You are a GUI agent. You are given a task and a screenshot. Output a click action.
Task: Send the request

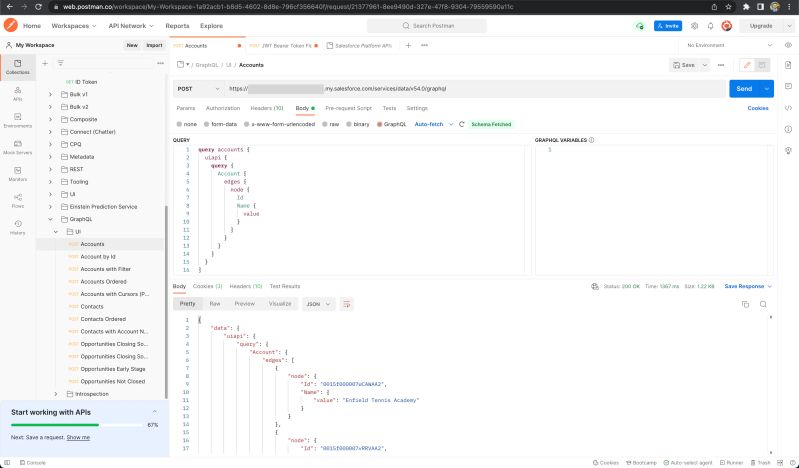point(744,89)
